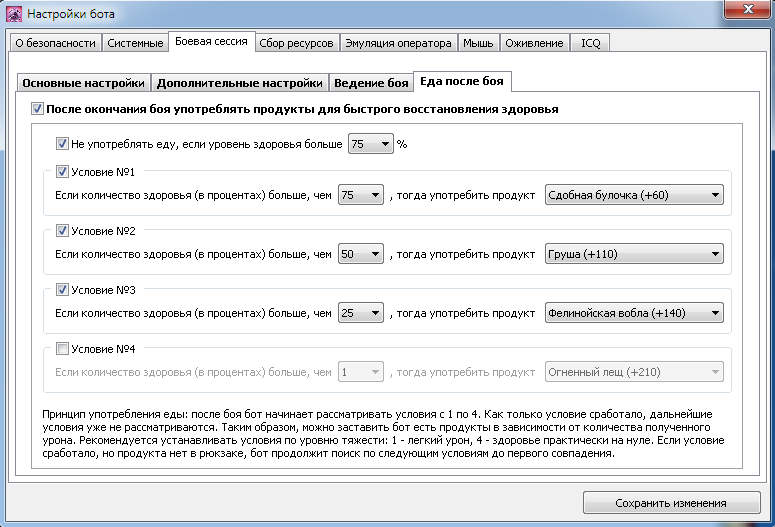Click Сохранить изменения button
775x527 pixels.
(671, 503)
